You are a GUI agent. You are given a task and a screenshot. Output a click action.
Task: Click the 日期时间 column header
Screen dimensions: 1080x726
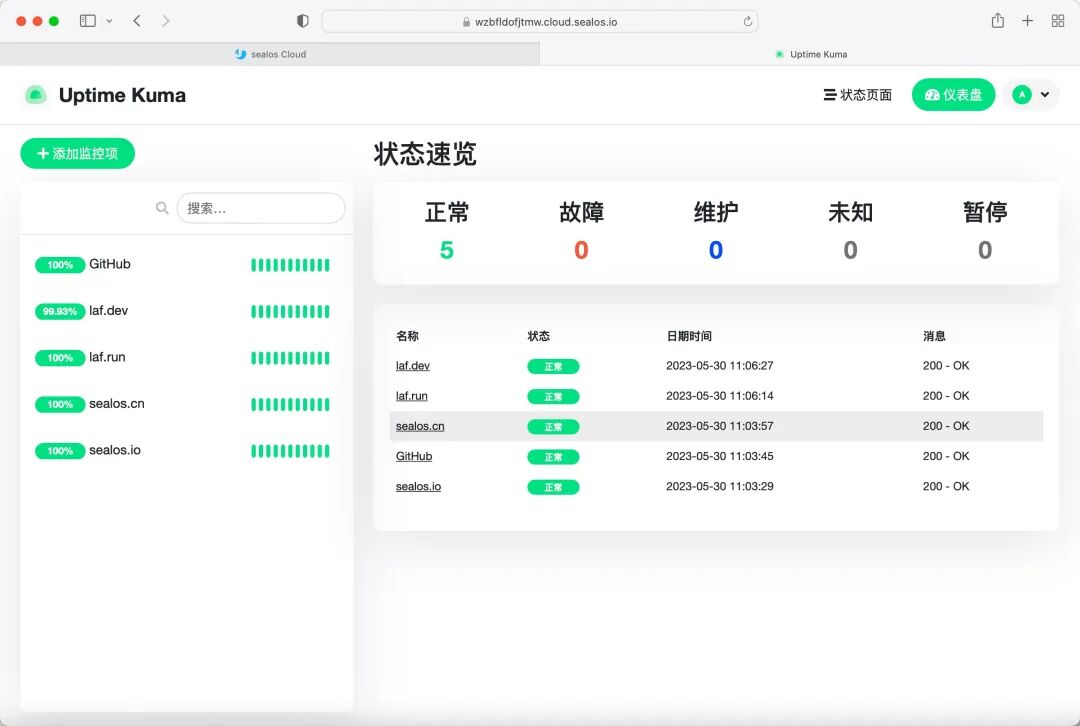pos(689,336)
